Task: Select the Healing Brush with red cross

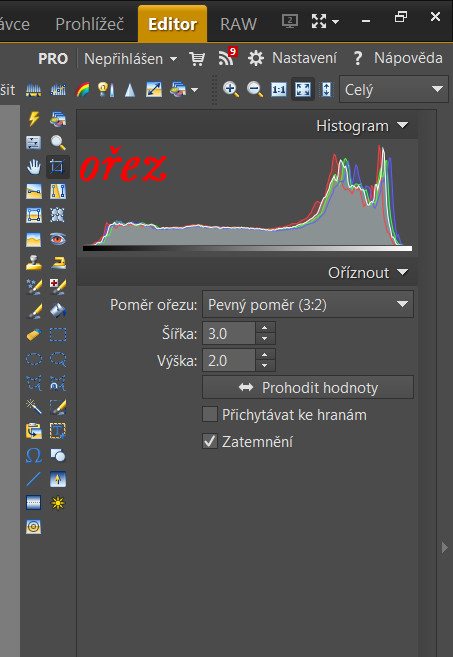Action: point(58,287)
